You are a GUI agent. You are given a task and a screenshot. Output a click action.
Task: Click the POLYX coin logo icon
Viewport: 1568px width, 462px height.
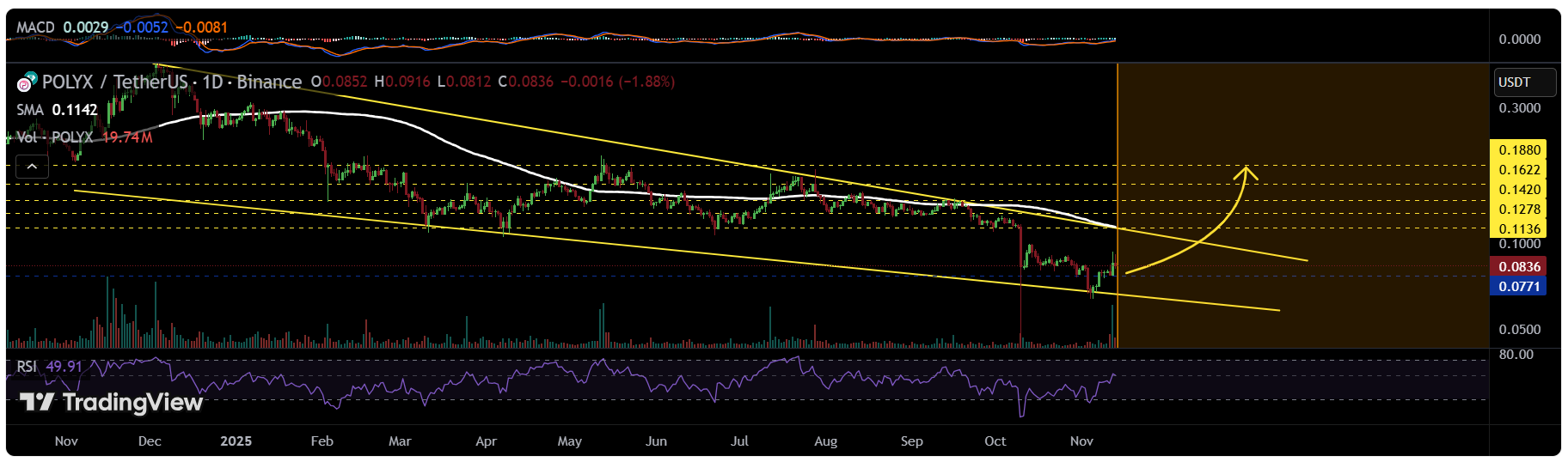[26, 82]
